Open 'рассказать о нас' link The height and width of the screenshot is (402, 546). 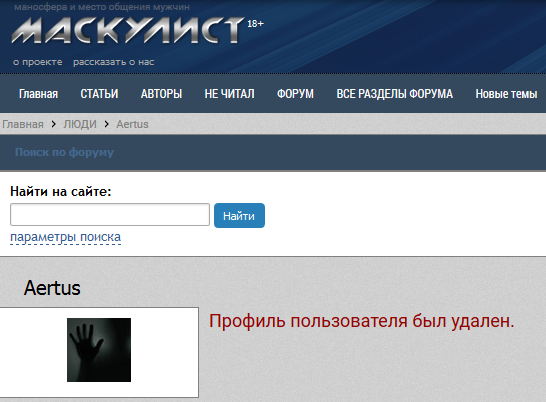click(114, 62)
